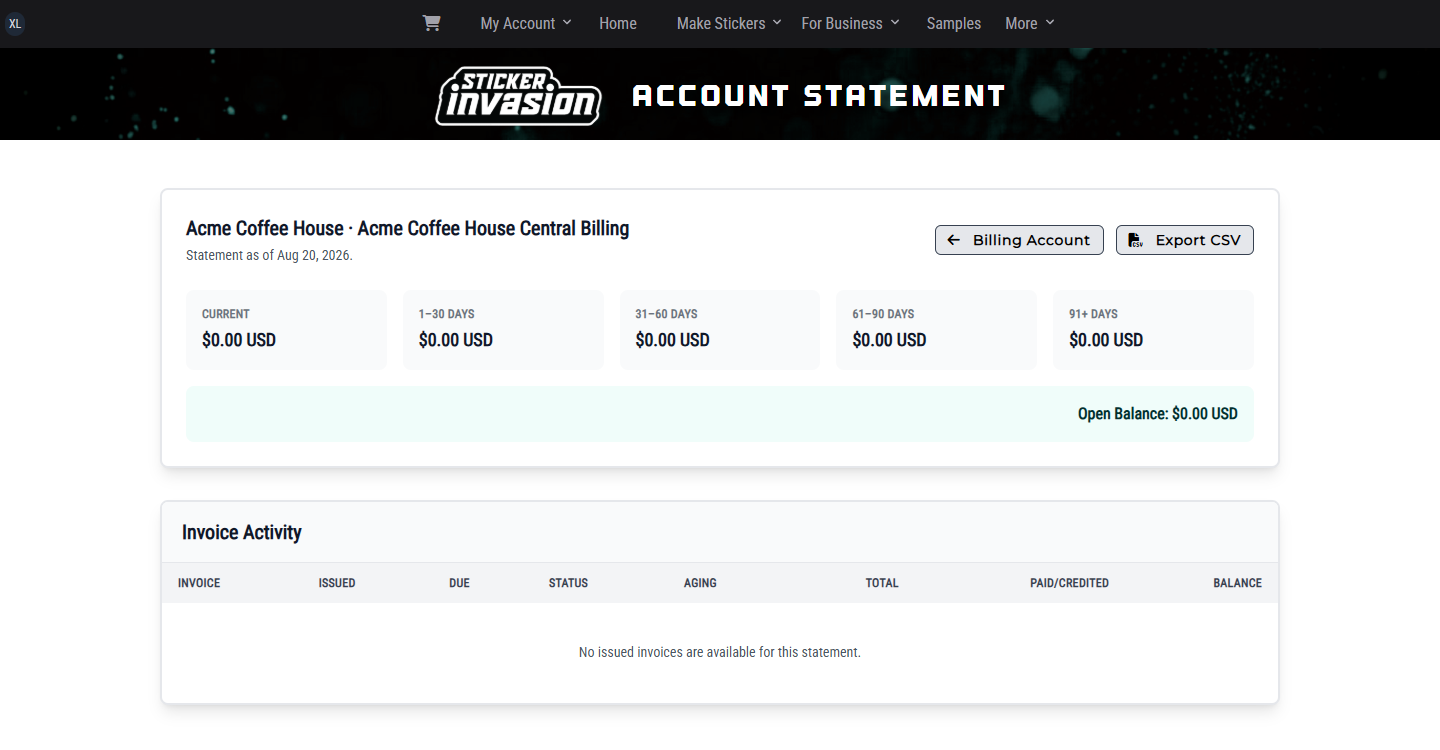Click the Issued column header
Image resolution: width=1440 pixels, height=750 pixels.
[337, 583]
